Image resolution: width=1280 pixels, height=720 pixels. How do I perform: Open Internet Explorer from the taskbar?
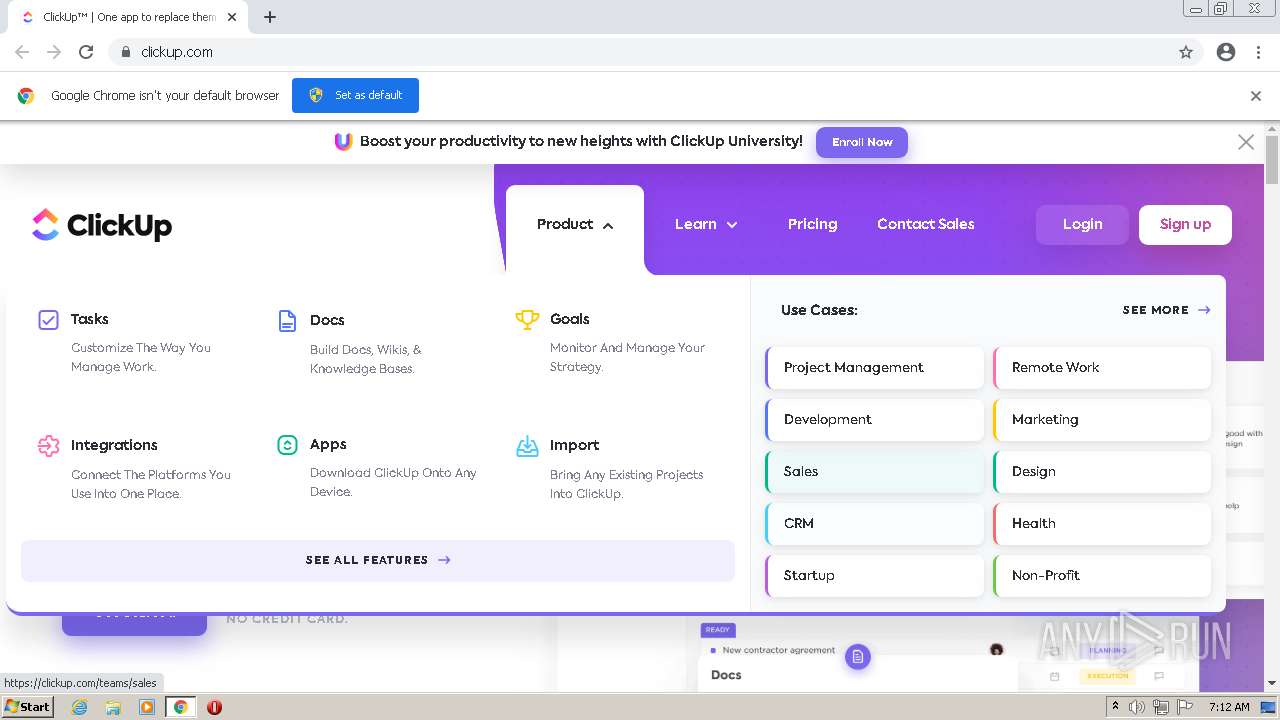pos(79,707)
